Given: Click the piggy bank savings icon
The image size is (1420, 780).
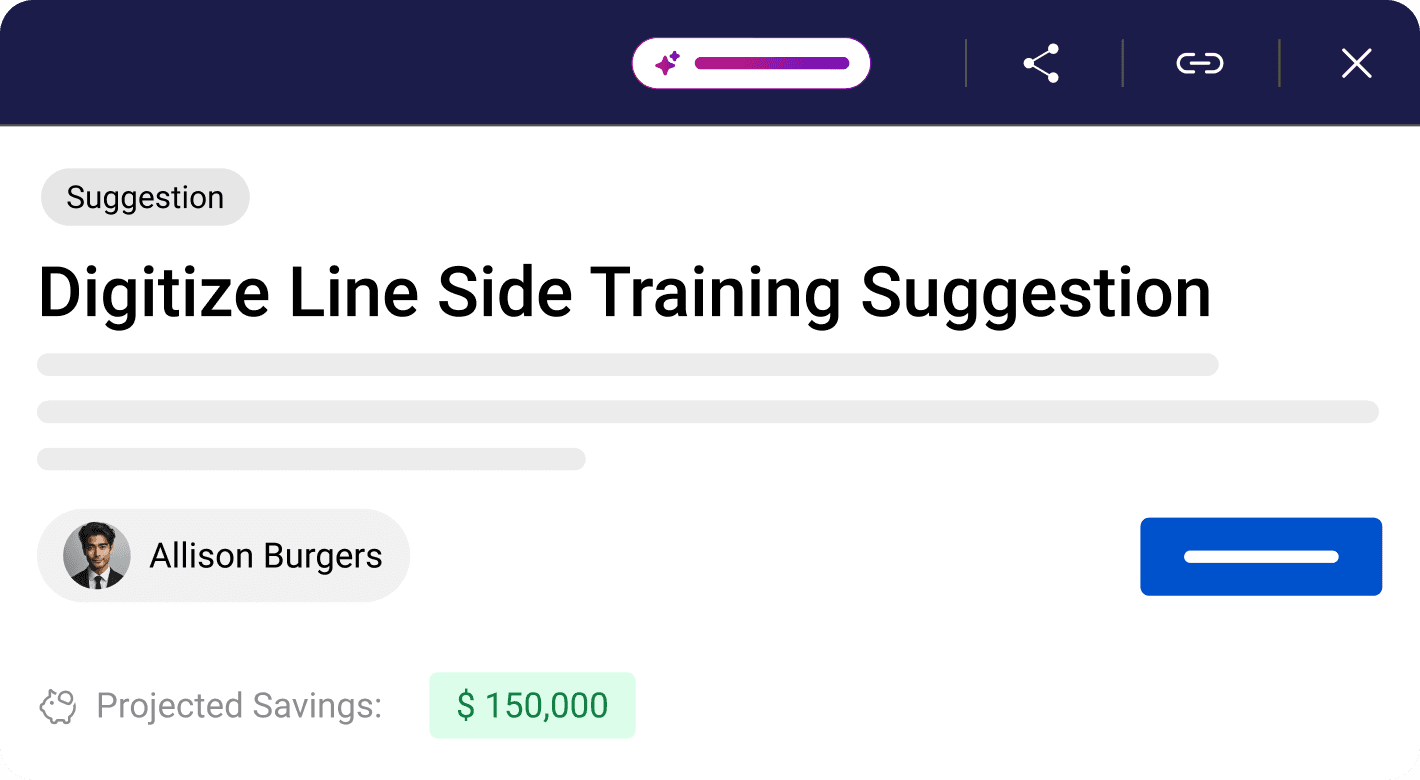Looking at the screenshot, I should click(58, 707).
